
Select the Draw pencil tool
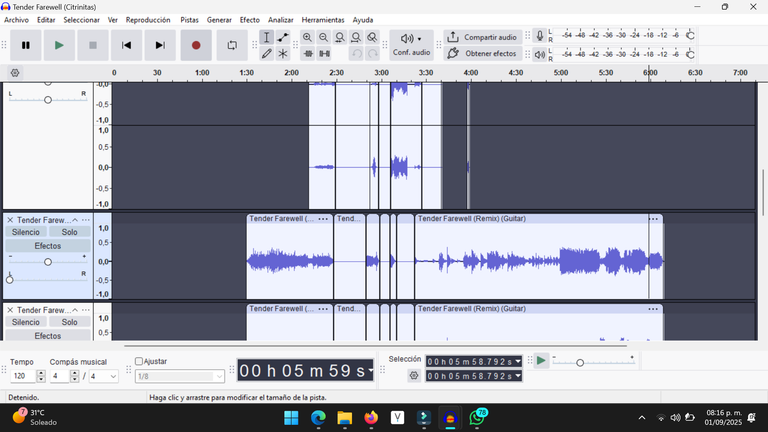point(266,53)
